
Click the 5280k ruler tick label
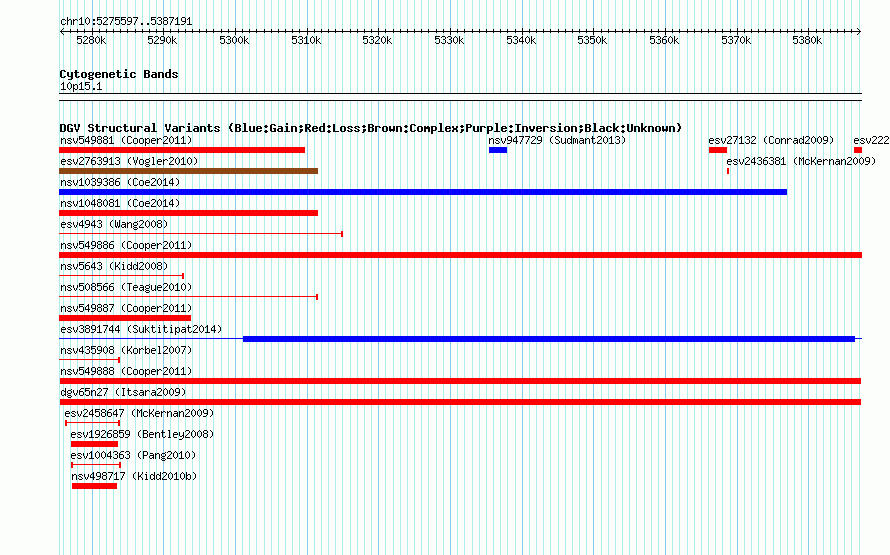91,40
